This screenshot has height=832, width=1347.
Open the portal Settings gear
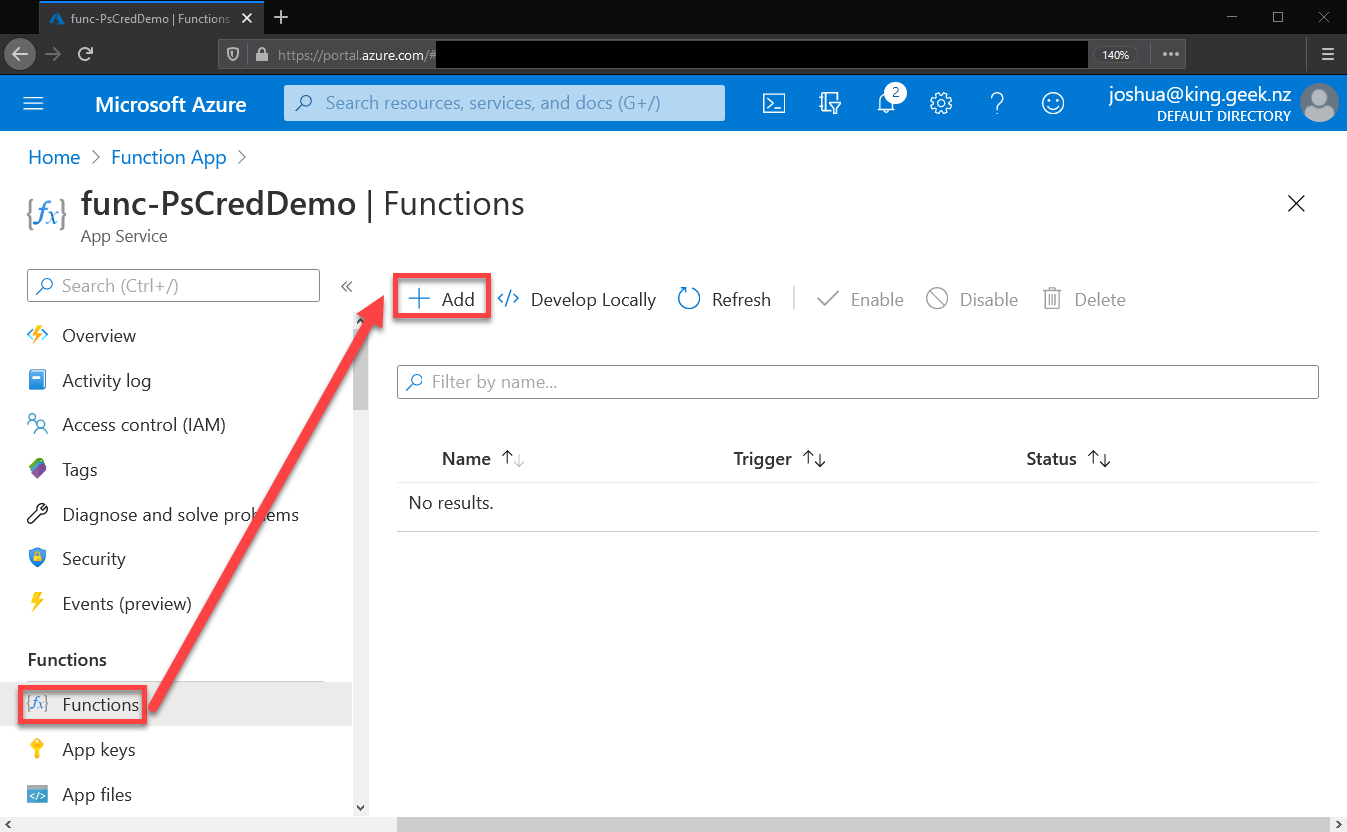click(x=941, y=103)
